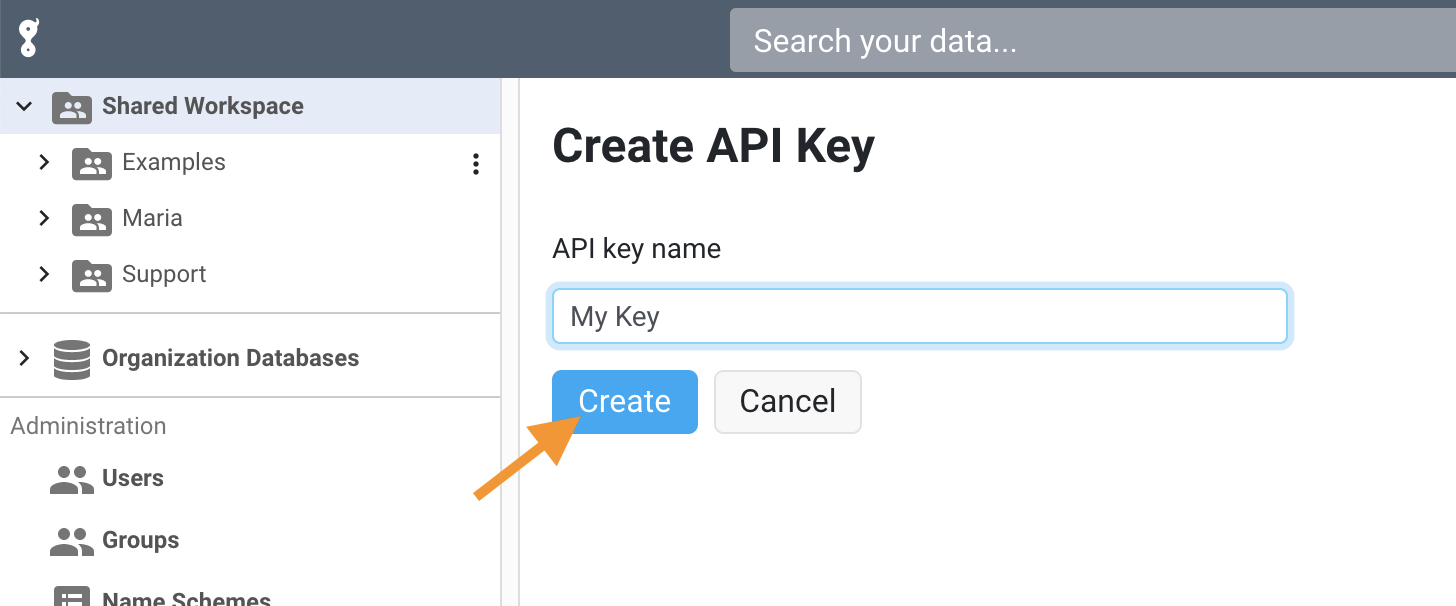Click the blue Create button
The height and width of the screenshot is (606, 1456).
click(625, 402)
